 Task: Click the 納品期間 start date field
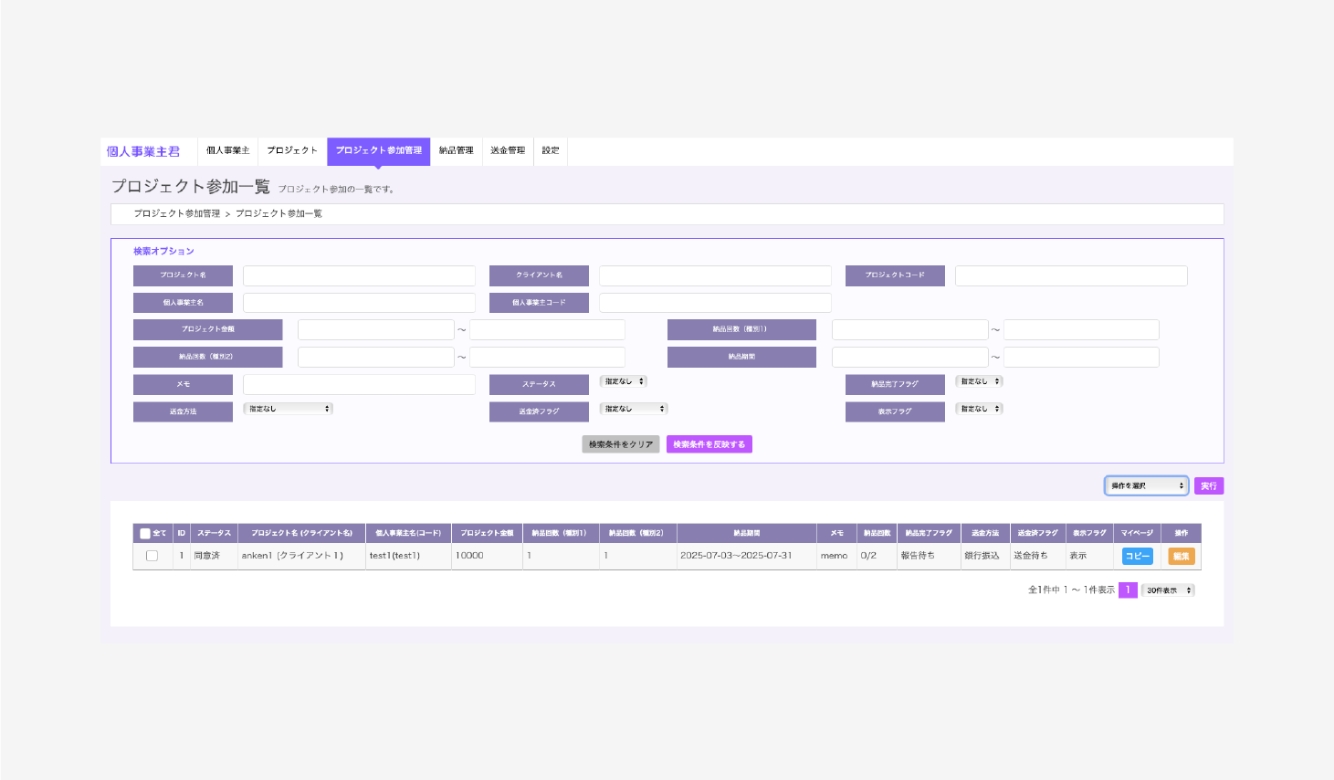[x=910, y=357]
